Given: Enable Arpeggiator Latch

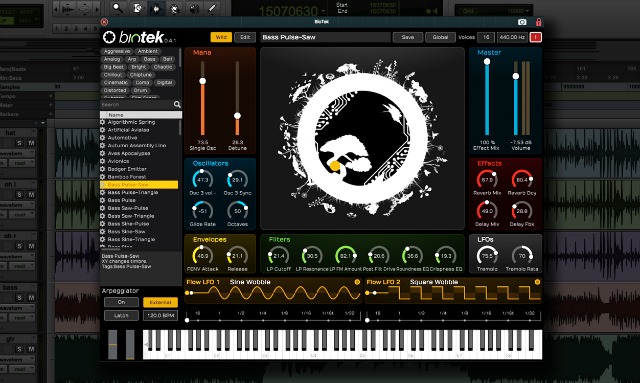Looking at the screenshot, I should pos(121,316).
